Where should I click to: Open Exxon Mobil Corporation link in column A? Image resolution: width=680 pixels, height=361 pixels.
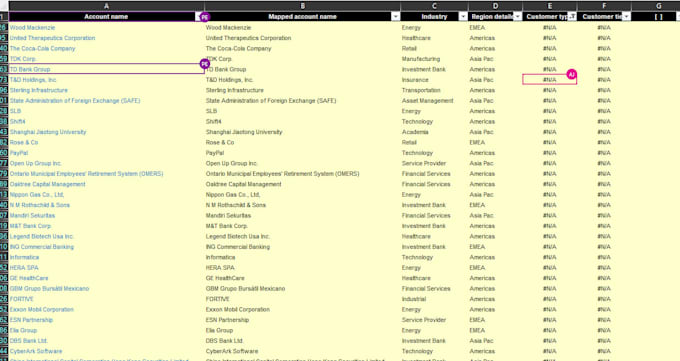click(42, 309)
